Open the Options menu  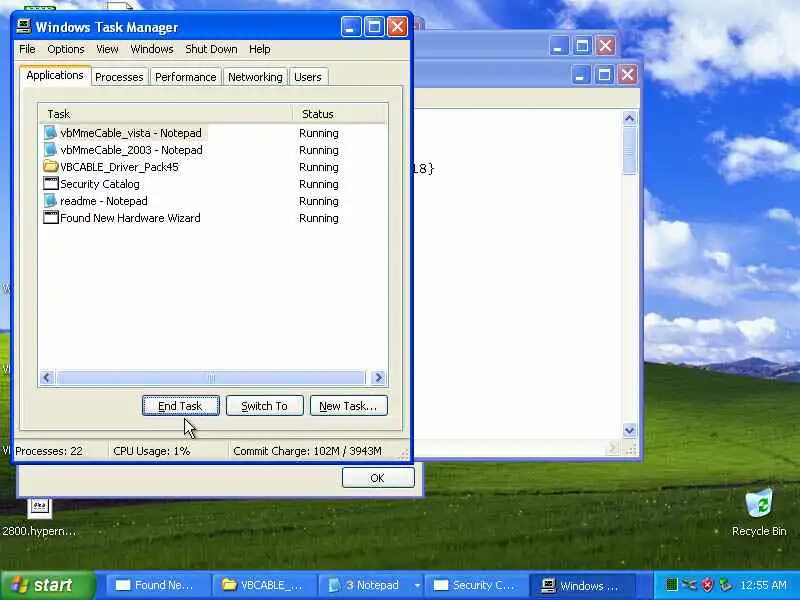tap(66, 49)
